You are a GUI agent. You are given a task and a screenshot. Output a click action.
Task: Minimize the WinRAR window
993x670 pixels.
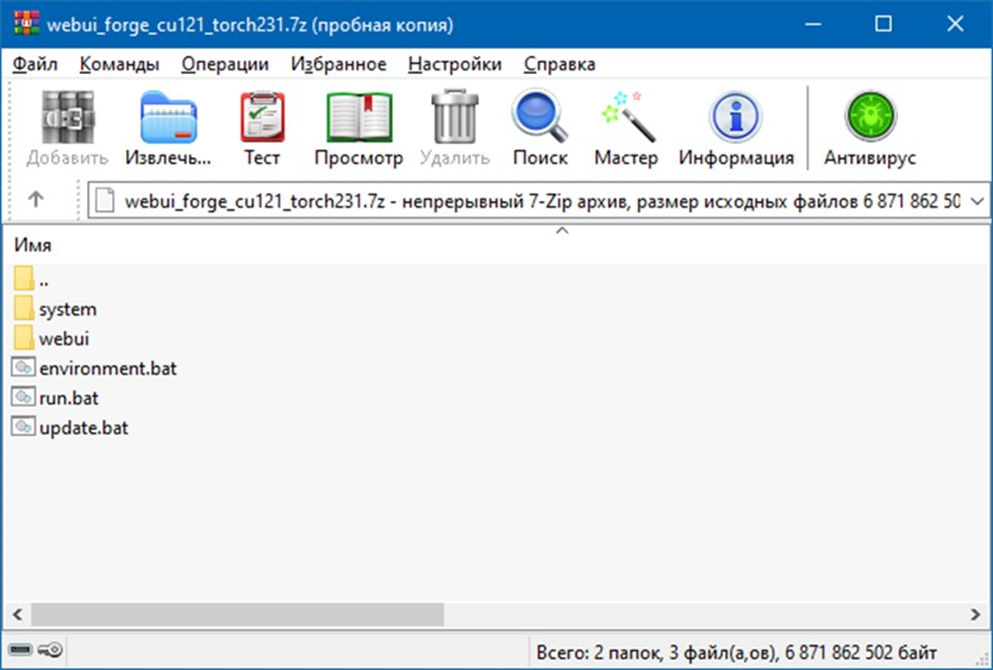813,24
